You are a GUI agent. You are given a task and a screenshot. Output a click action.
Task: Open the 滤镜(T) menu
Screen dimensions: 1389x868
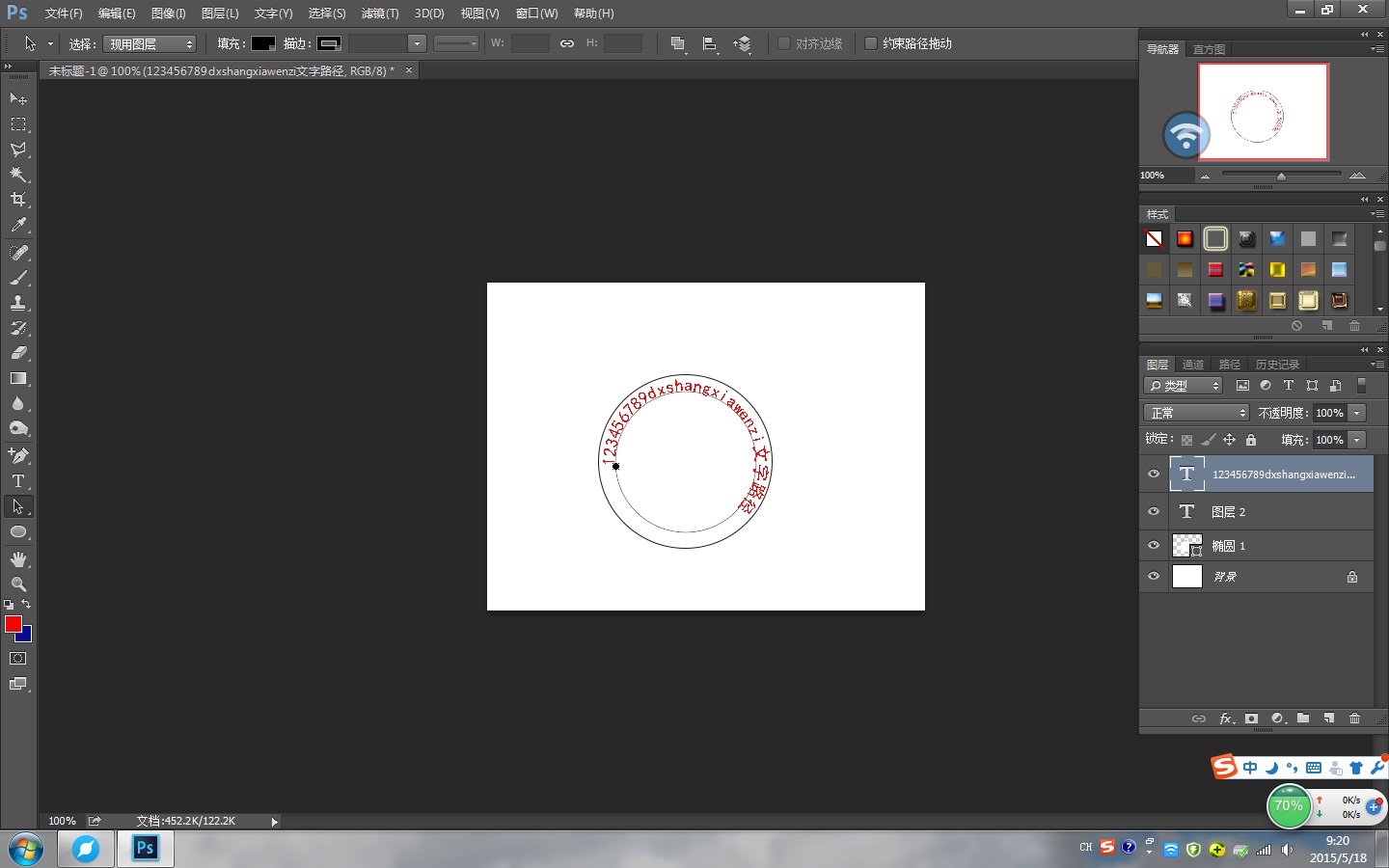[x=380, y=14]
